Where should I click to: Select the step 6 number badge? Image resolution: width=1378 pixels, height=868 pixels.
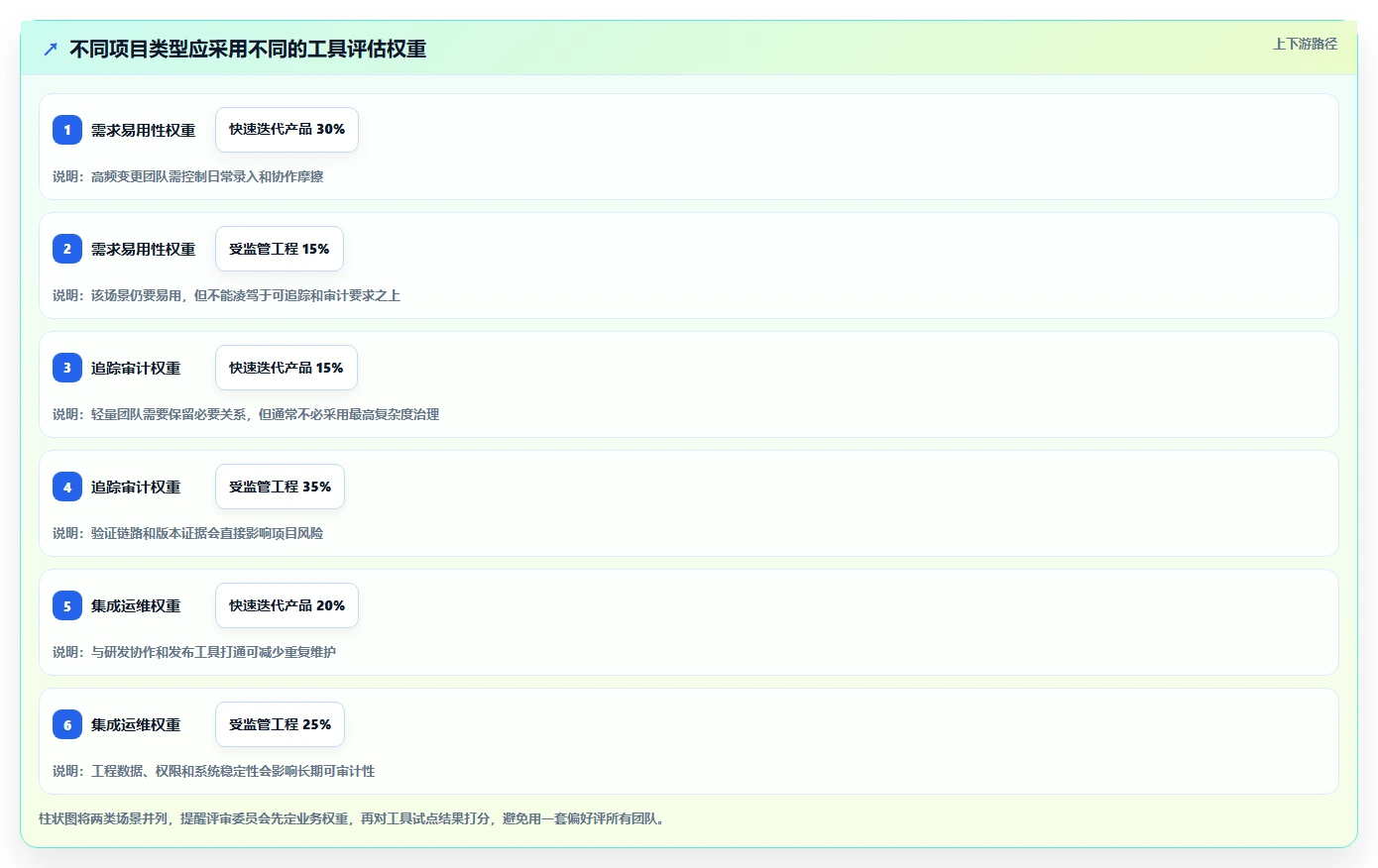pyautogui.click(x=67, y=724)
